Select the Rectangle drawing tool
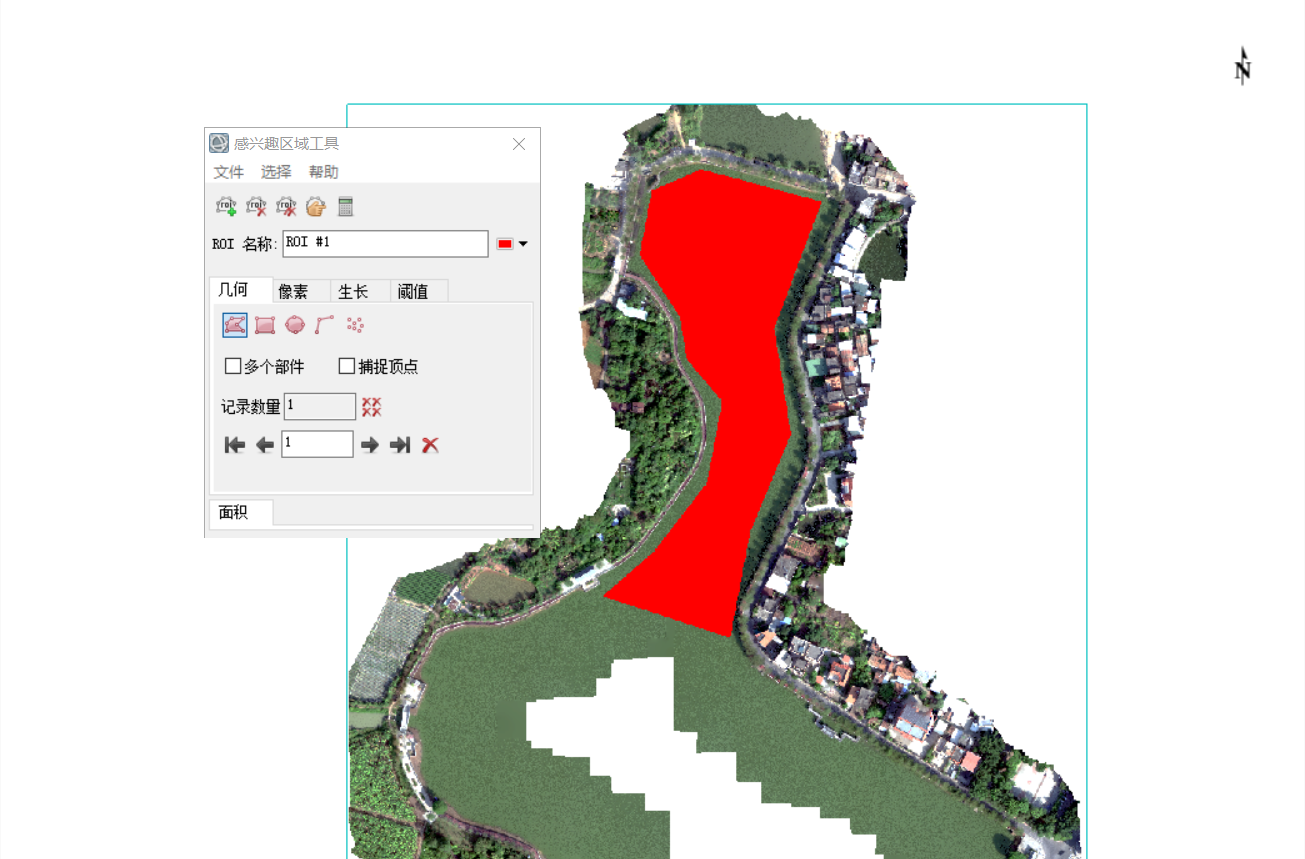The height and width of the screenshot is (859, 1305). pyautogui.click(x=265, y=325)
